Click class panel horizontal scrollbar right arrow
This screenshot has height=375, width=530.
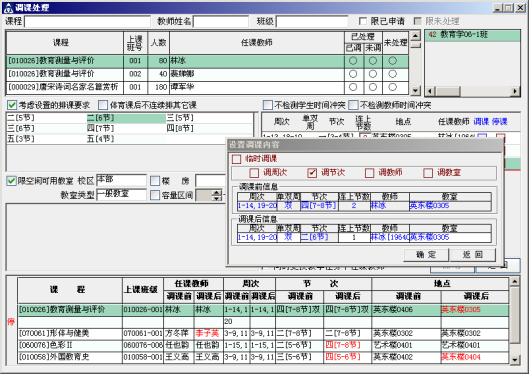point(515,91)
